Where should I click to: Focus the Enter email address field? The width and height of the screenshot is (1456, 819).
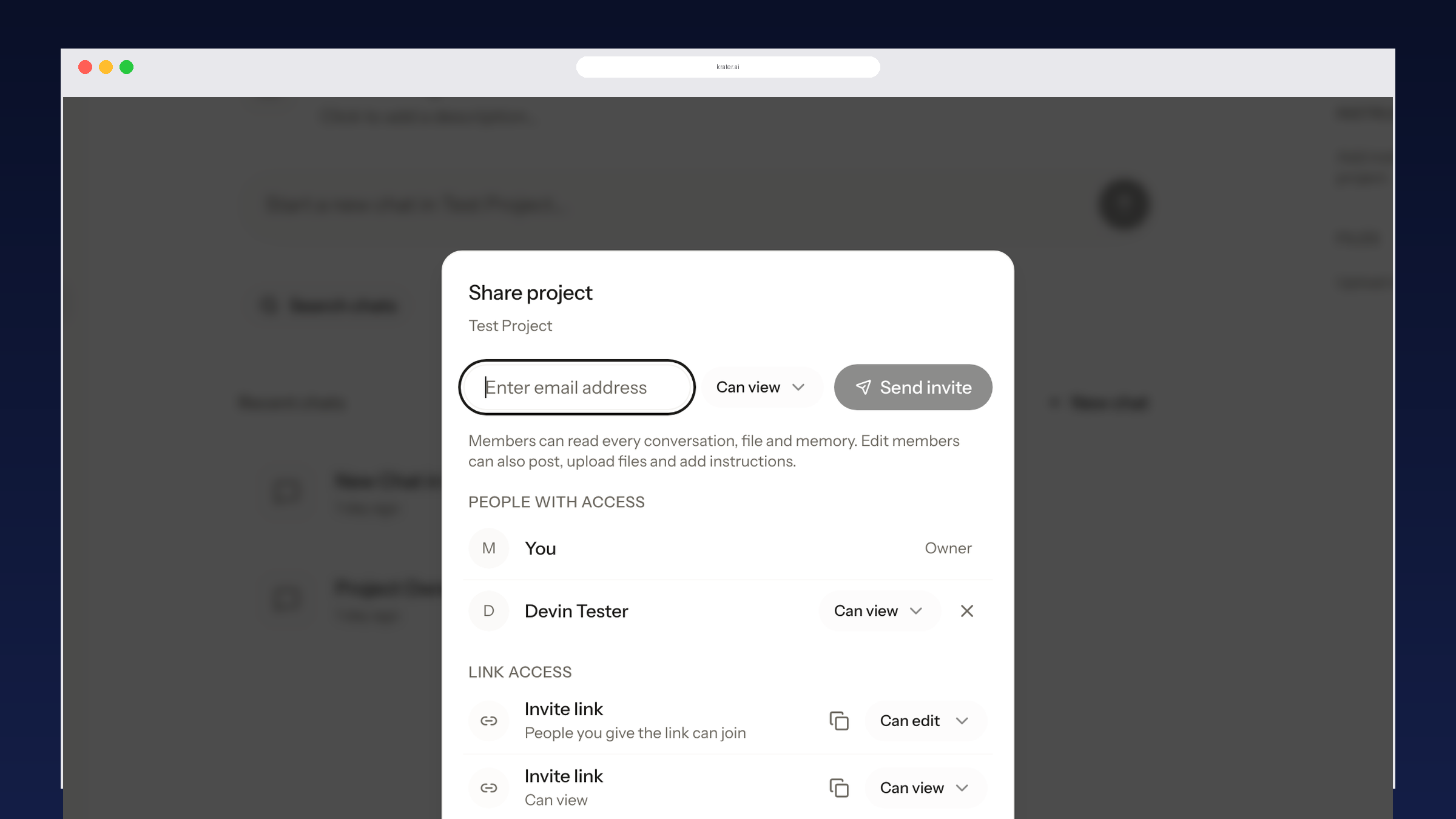577,387
